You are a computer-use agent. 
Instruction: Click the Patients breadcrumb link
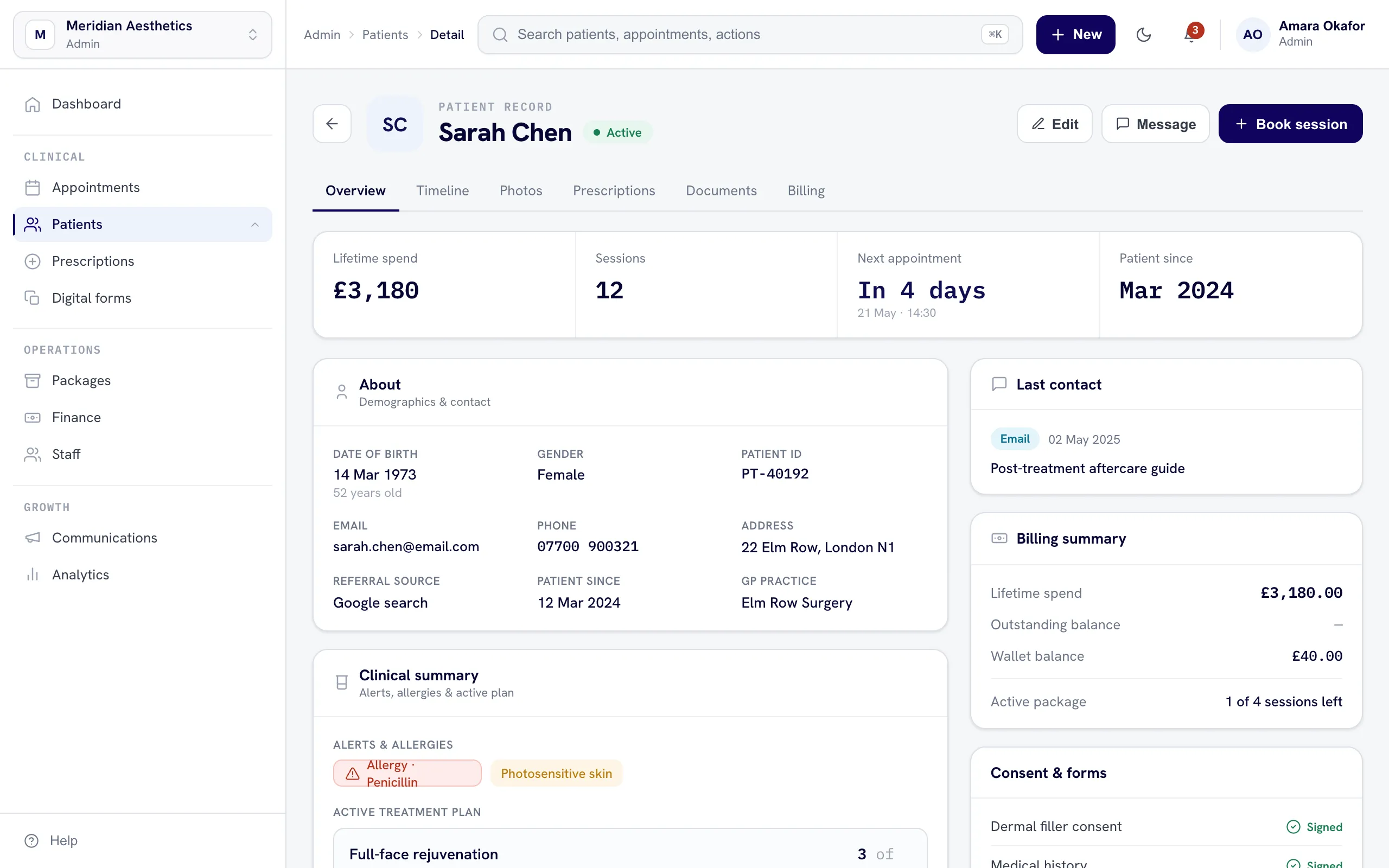pos(385,34)
